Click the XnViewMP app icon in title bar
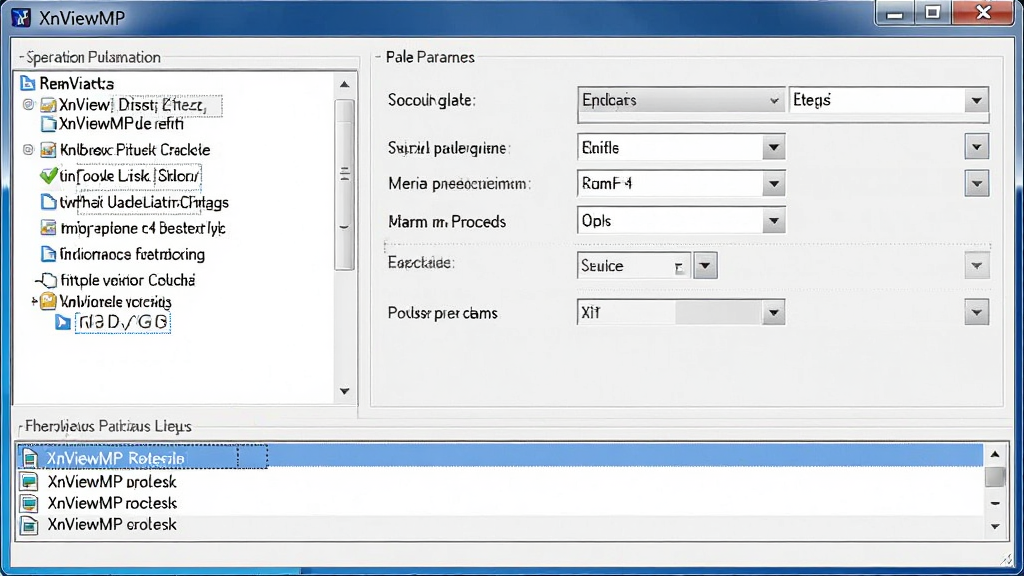 click(x=21, y=17)
